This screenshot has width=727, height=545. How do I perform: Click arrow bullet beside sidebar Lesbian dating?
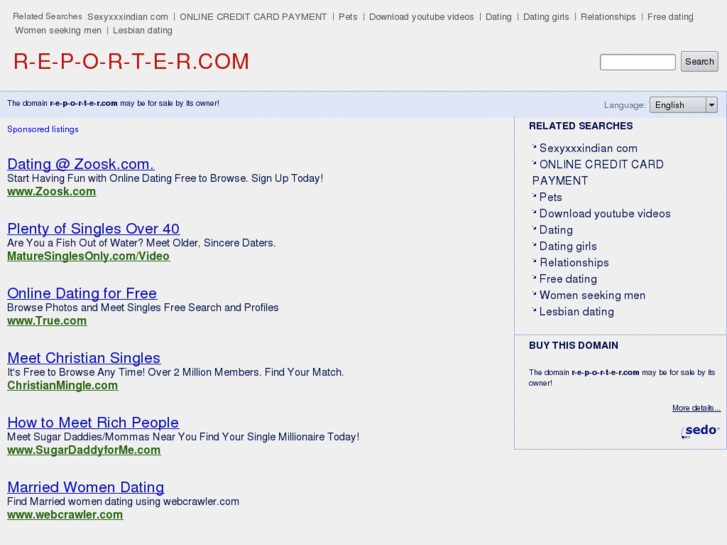pyautogui.click(x=534, y=310)
